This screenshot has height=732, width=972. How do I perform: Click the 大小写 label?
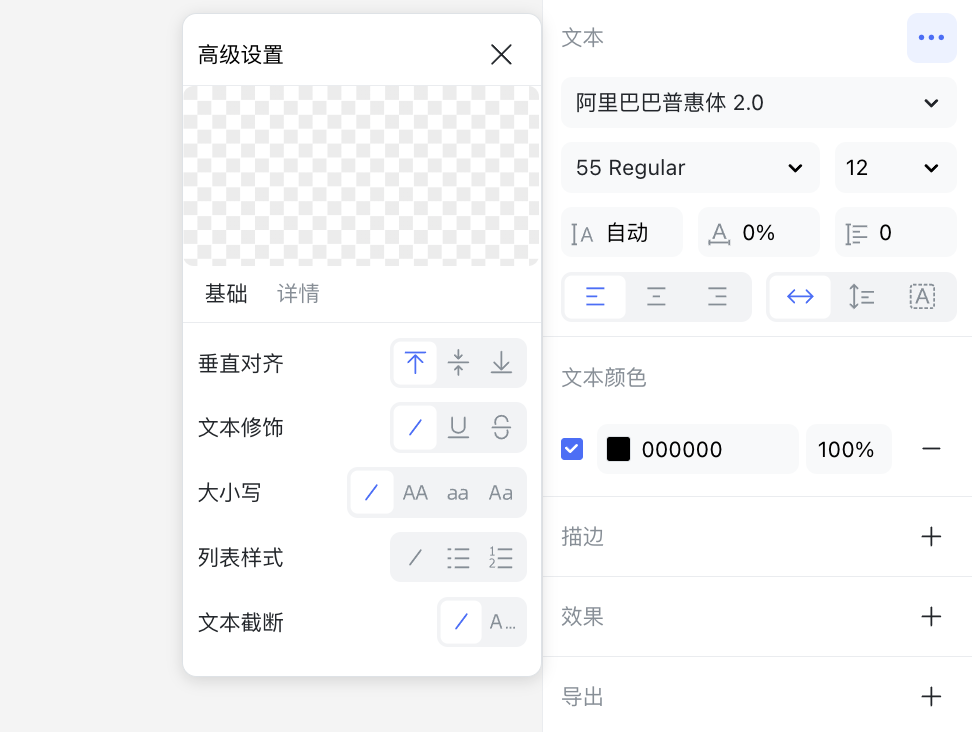pyautogui.click(x=229, y=493)
